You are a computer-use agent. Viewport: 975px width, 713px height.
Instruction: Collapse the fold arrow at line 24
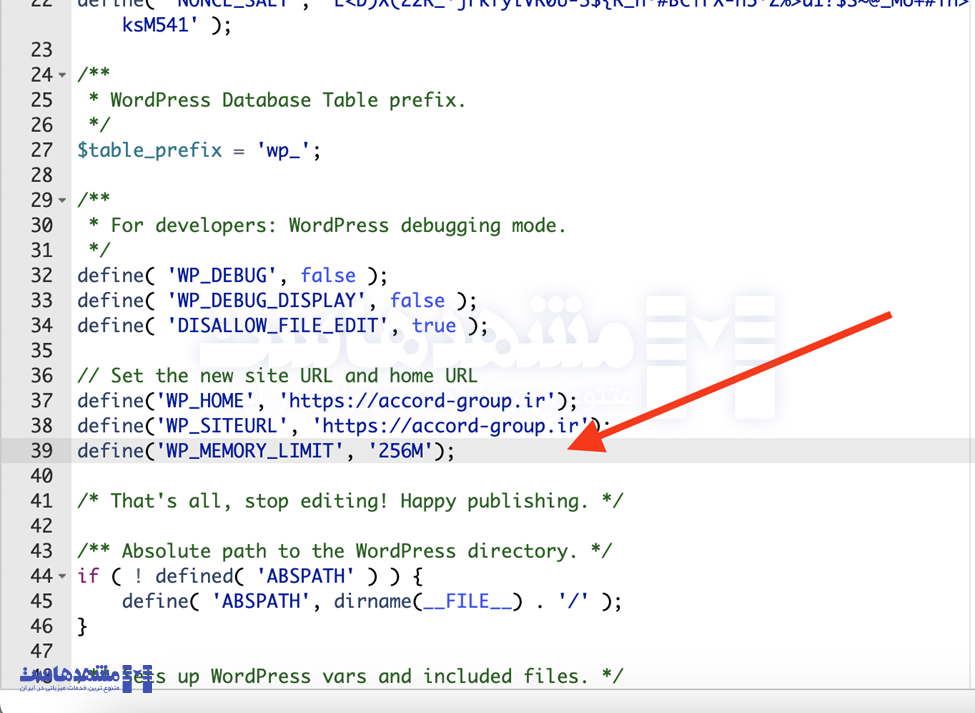point(62,76)
